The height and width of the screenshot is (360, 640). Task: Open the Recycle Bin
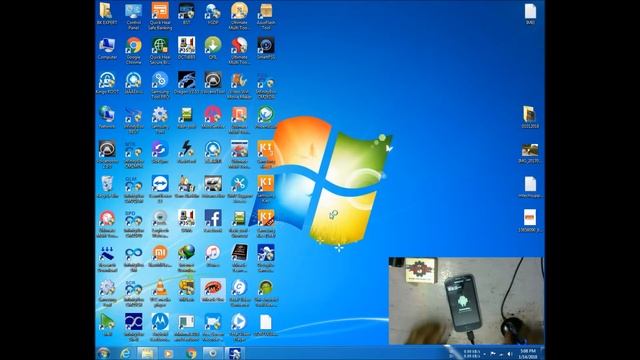tap(107, 187)
